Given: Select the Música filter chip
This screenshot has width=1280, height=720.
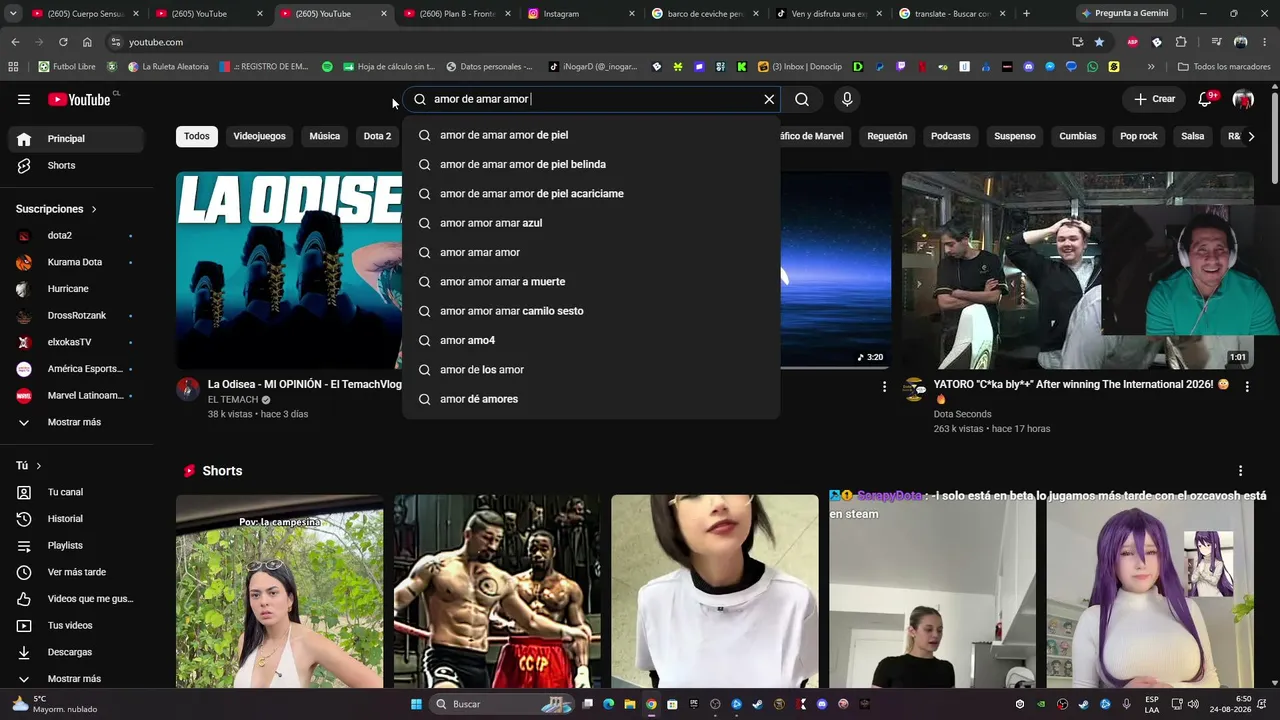Looking at the screenshot, I should (x=325, y=136).
